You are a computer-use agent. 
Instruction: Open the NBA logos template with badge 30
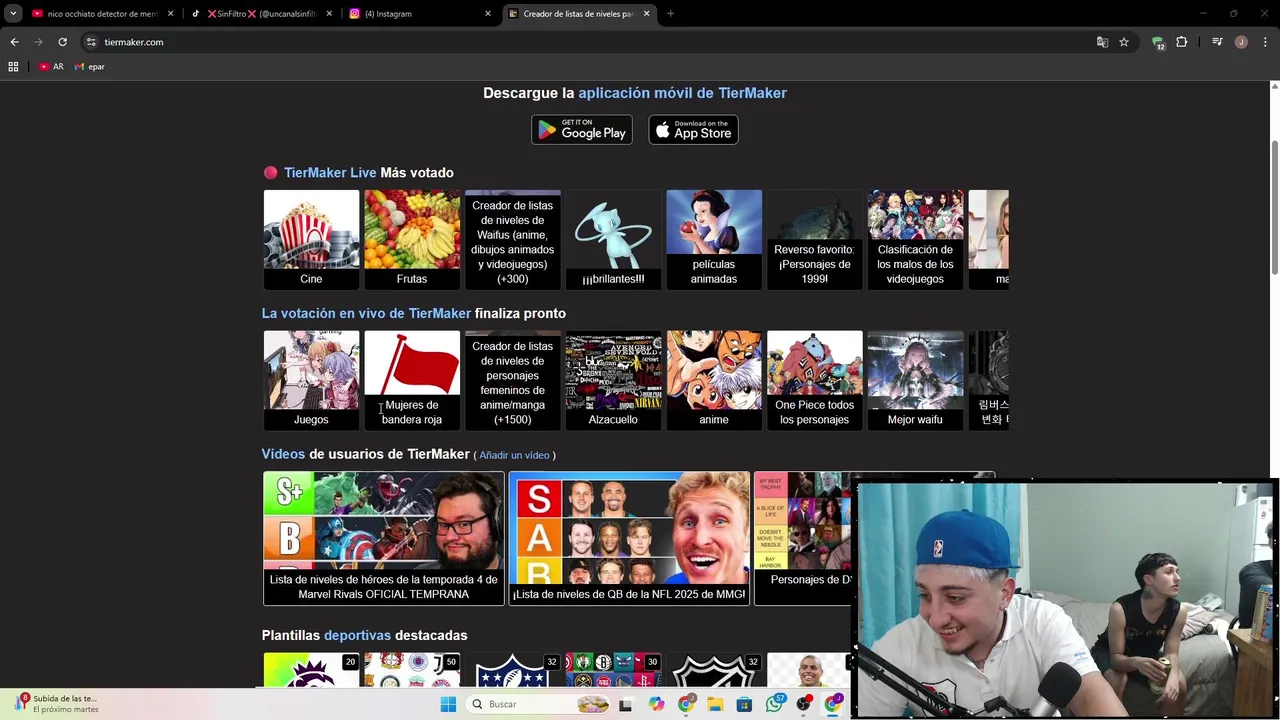click(x=613, y=670)
